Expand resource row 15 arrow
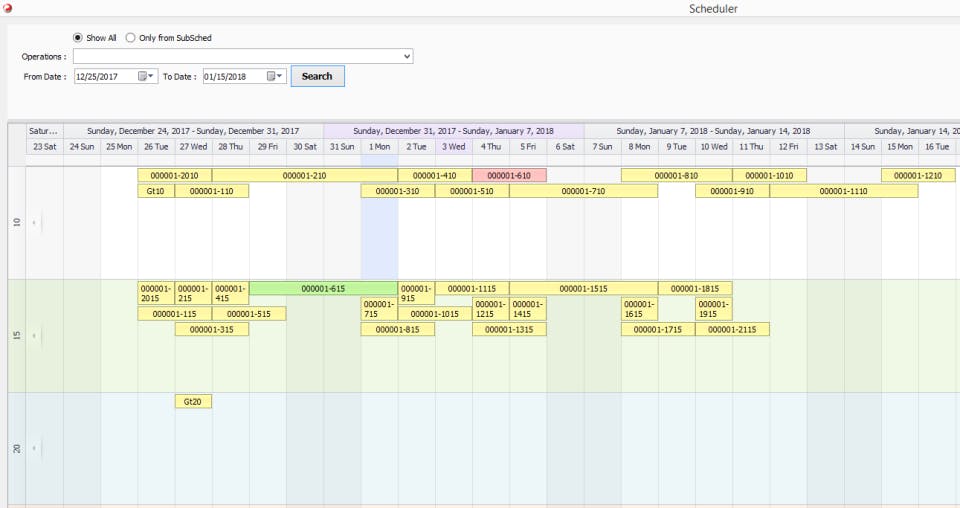Viewport: 960px width, 508px height. 34,335
